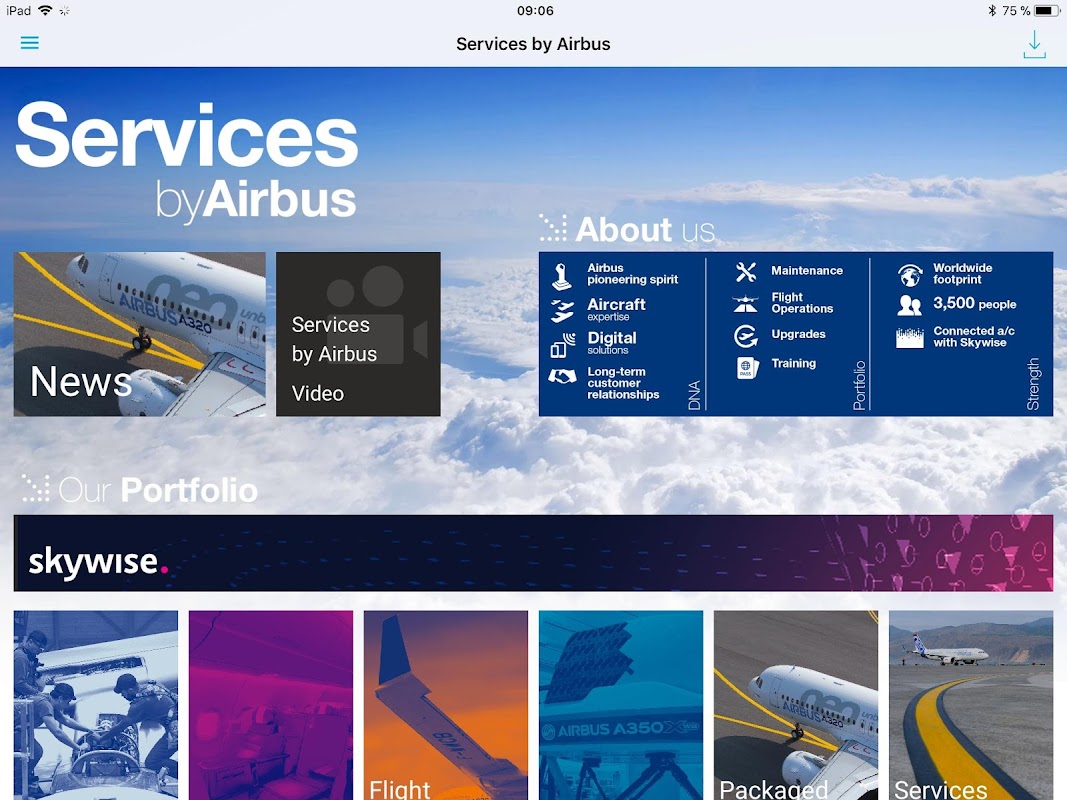Select the Training text entry
Viewport: 1067px width, 800px height.
[793, 363]
